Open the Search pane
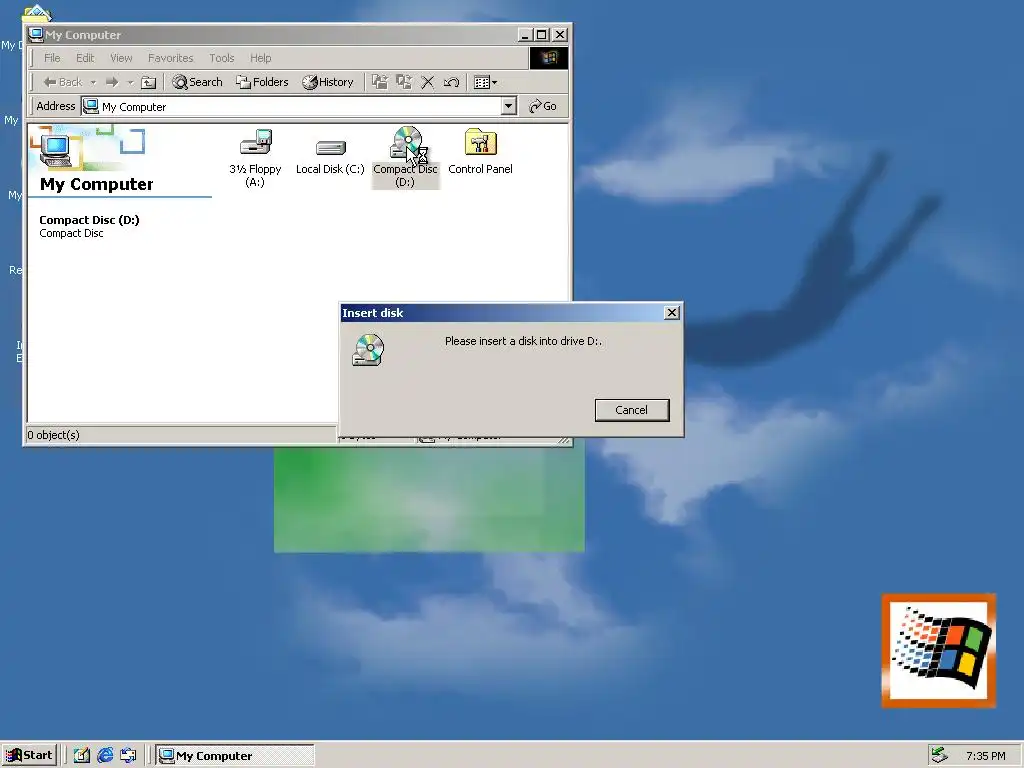 (x=197, y=82)
